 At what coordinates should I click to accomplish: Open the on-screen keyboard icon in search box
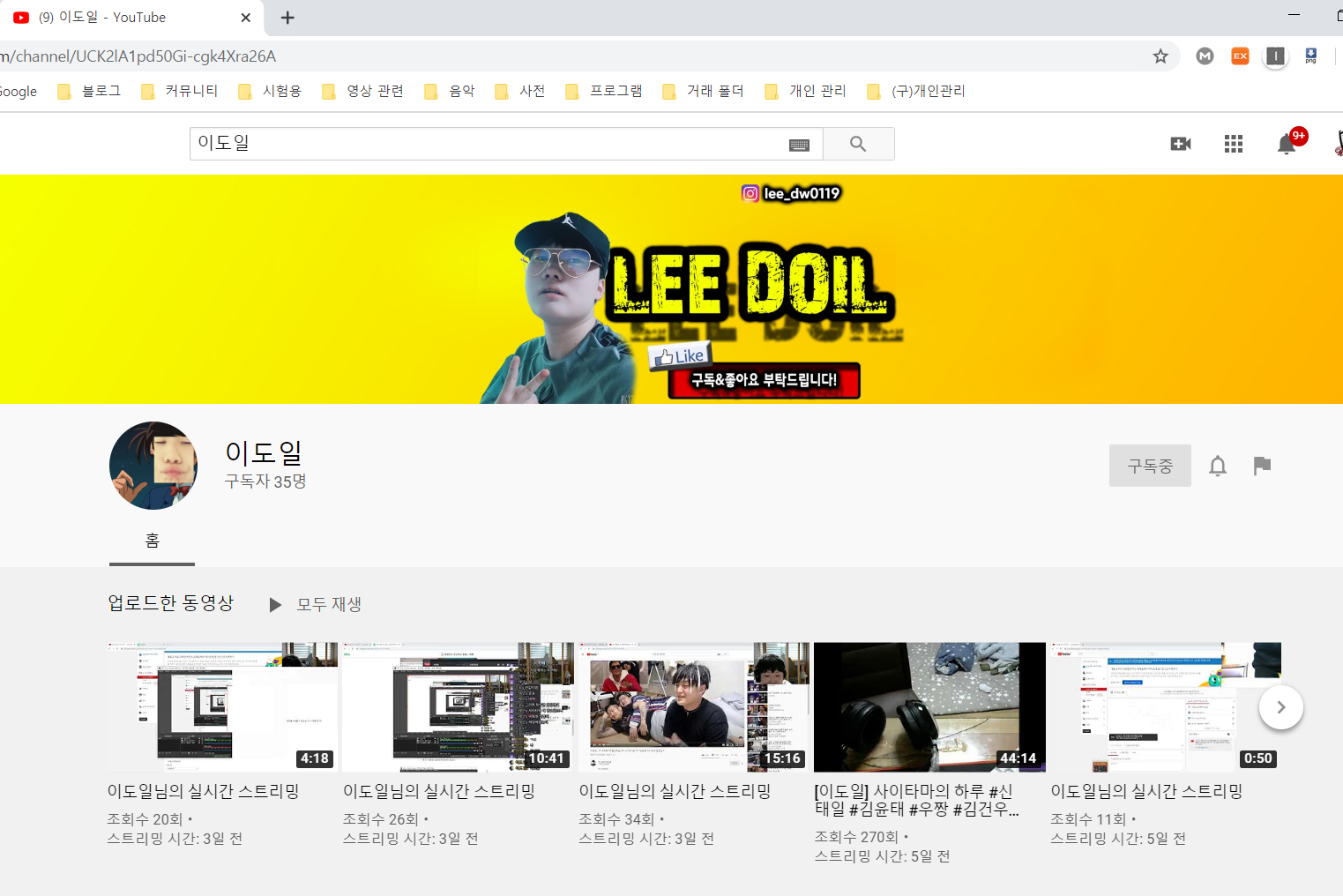(799, 145)
